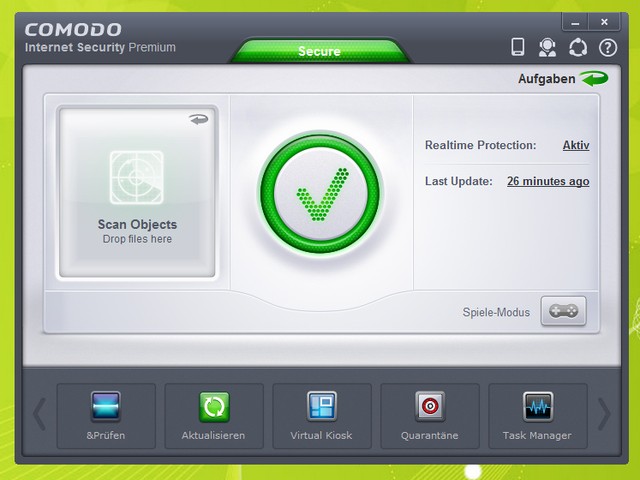640x480 pixels.
Task: Open the Aktiv realtime protection link
Action: (x=576, y=145)
